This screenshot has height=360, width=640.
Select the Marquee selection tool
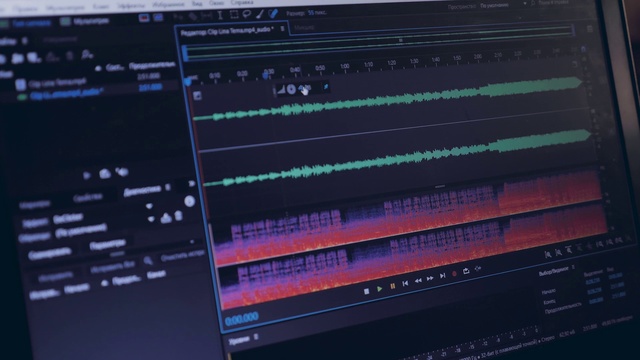(x=234, y=15)
